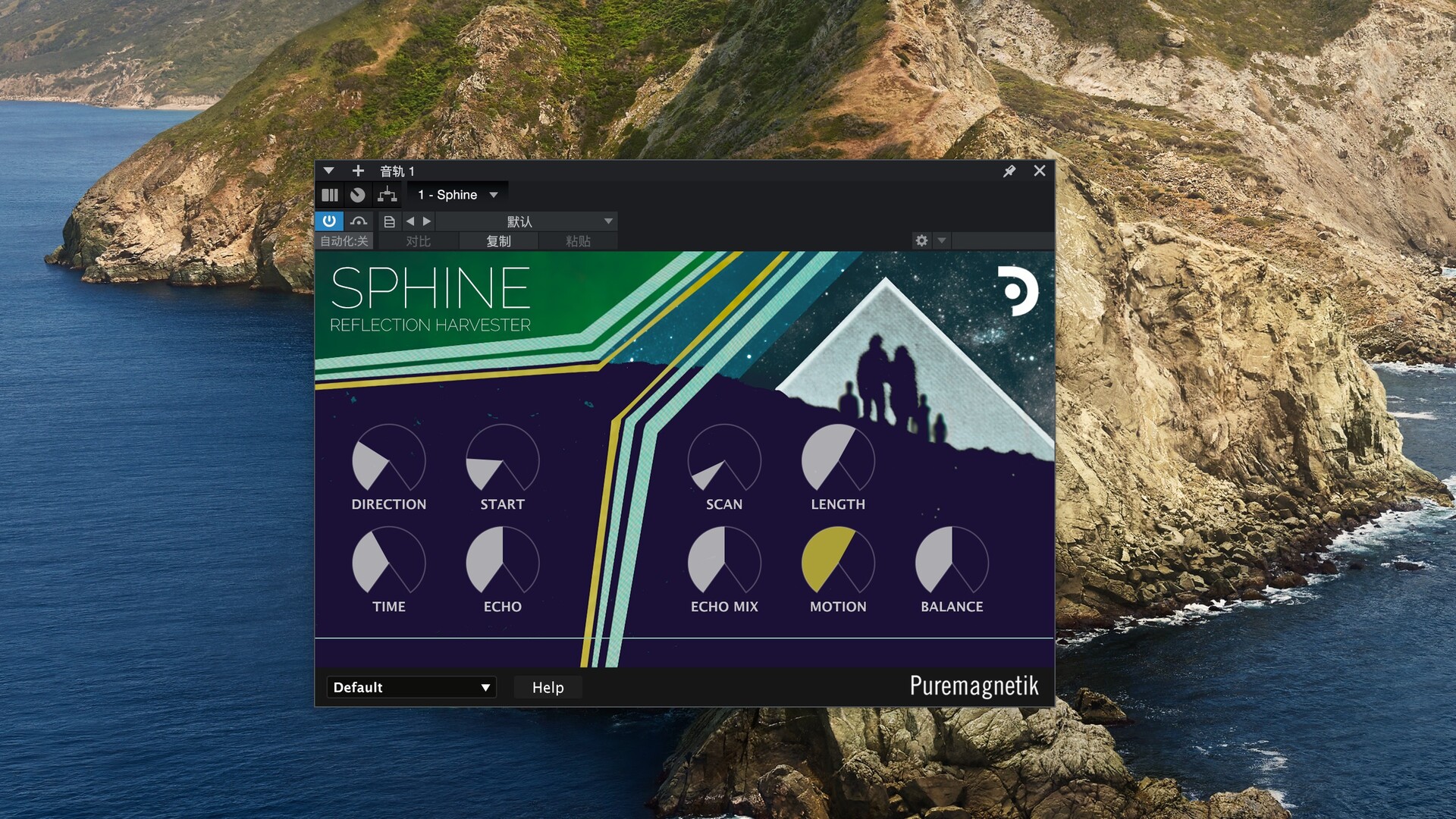Click the START knob
The height and width of the screenshot is (819, 1456).
(x=503, y=460)
